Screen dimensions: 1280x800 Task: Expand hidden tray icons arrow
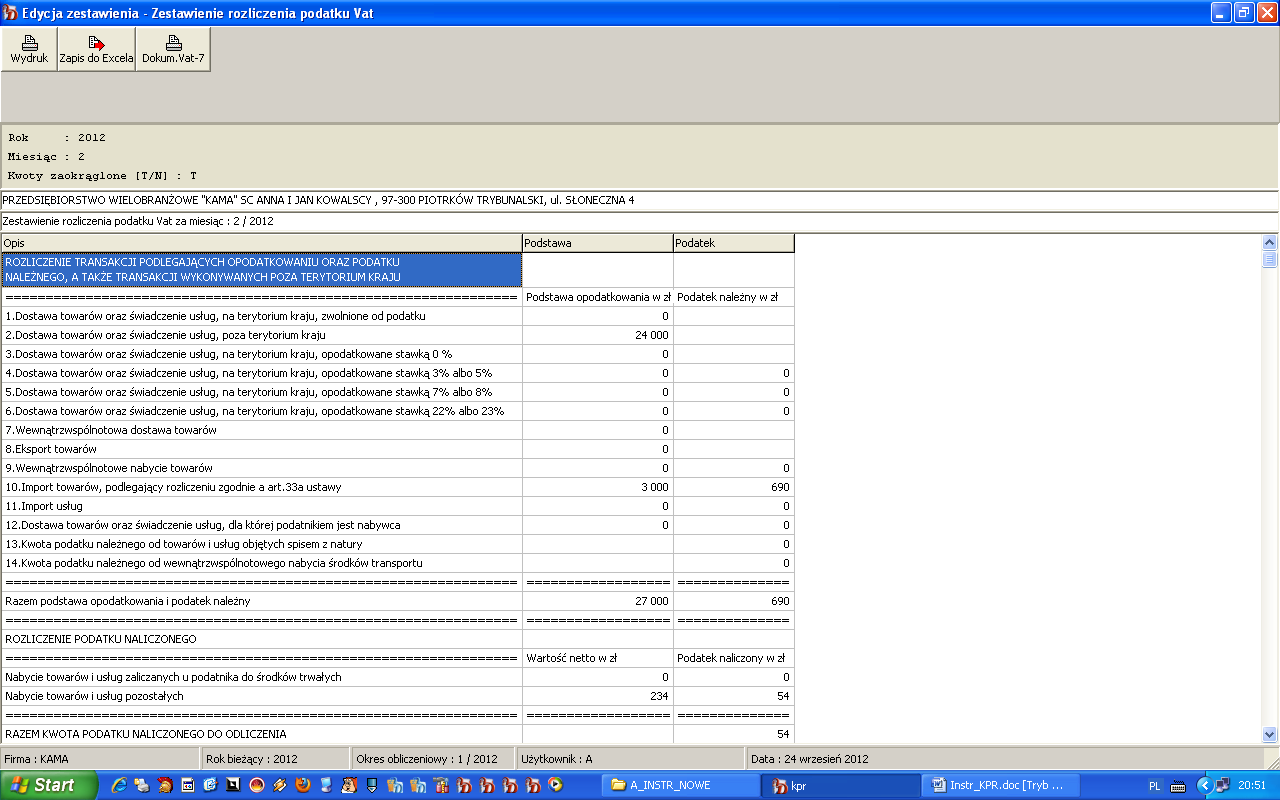click(1205, 786)
